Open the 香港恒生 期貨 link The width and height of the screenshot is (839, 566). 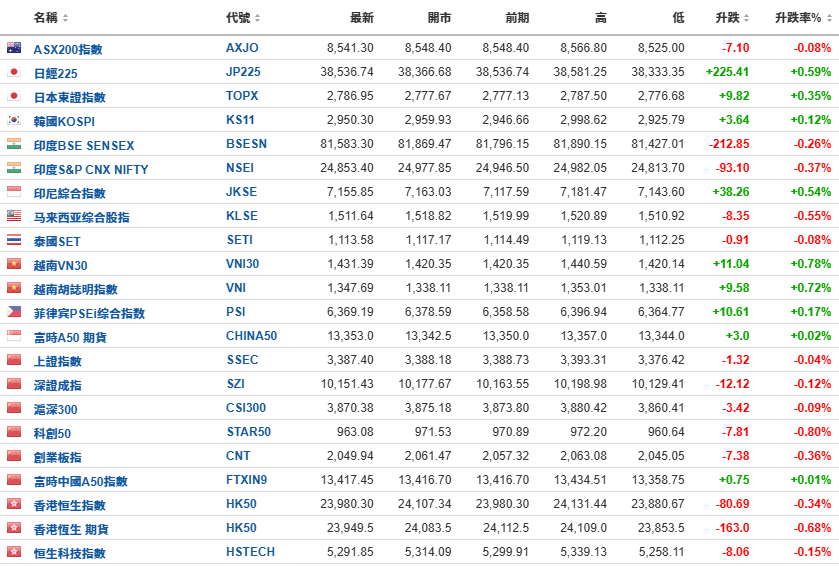[x=71, y=530]
